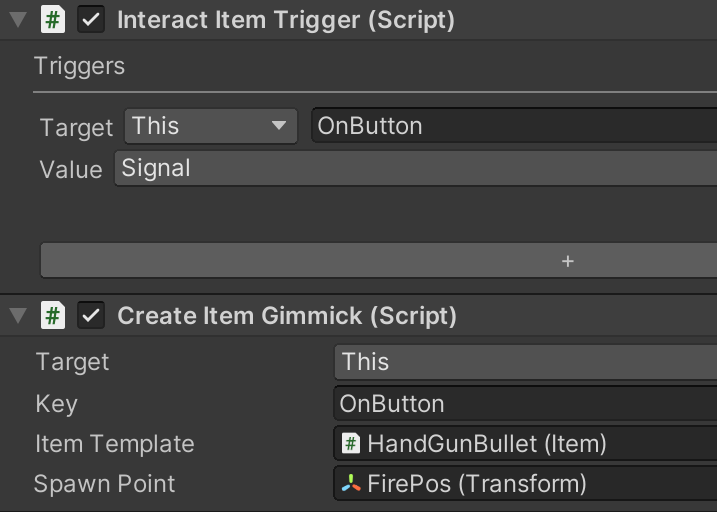Click the Triggers section label
Image resolution: width=717 pixels, height=512 pixels.
point(79,66)
